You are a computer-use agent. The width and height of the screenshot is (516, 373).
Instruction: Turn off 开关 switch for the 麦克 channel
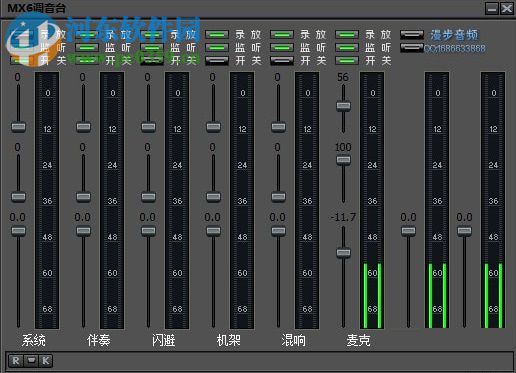coord(347,60)
